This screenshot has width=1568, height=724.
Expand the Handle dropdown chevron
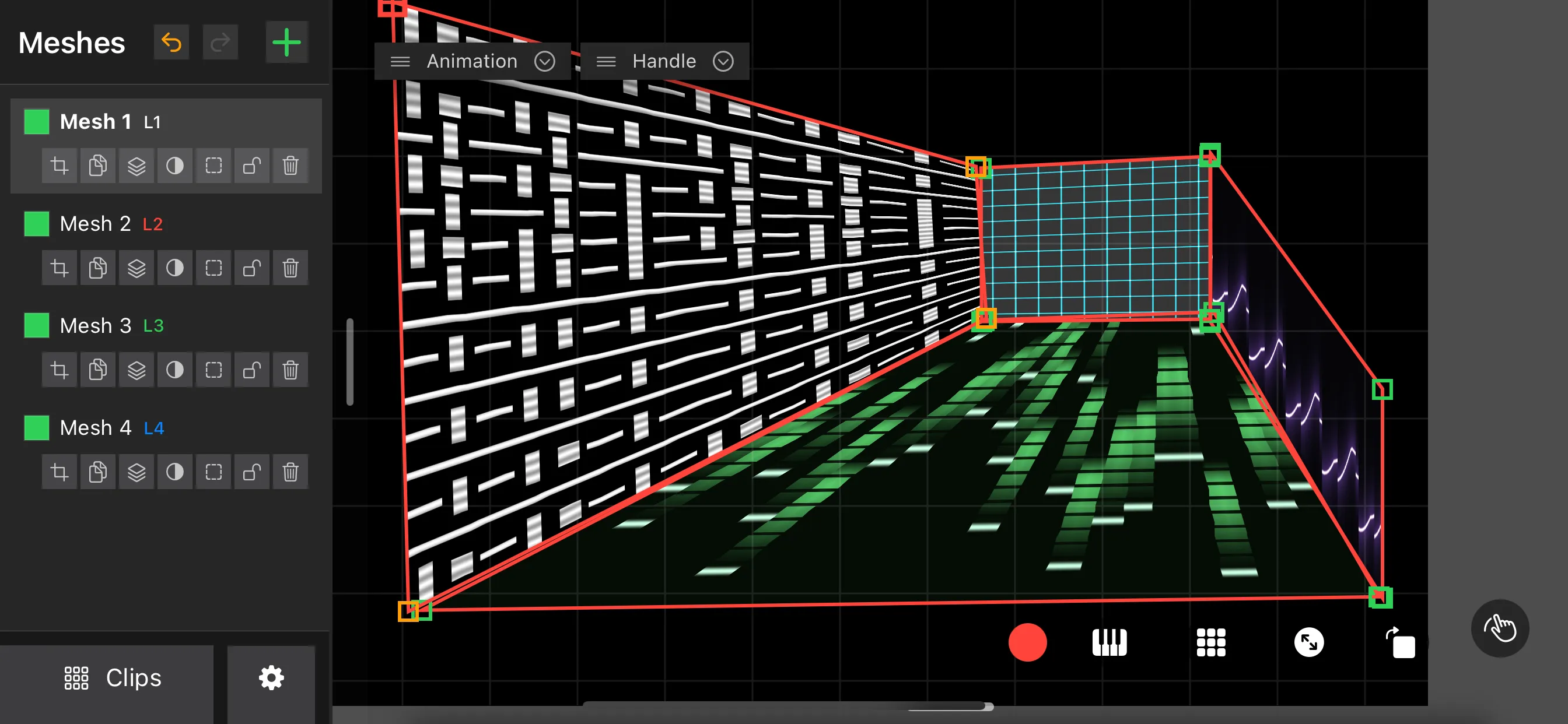[723, 61]
